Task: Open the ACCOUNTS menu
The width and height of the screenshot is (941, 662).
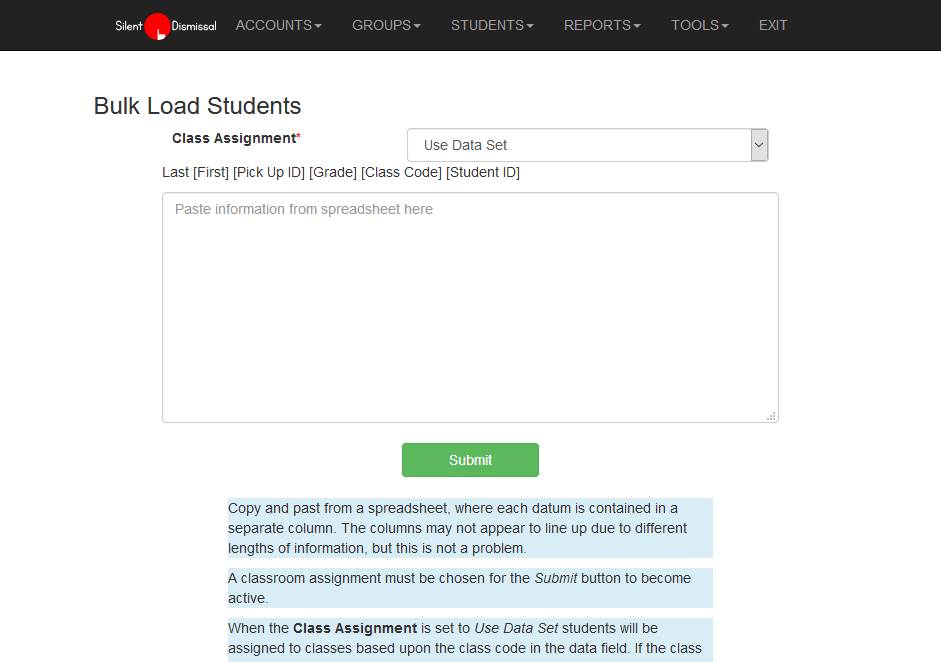Action: point(278,25)
